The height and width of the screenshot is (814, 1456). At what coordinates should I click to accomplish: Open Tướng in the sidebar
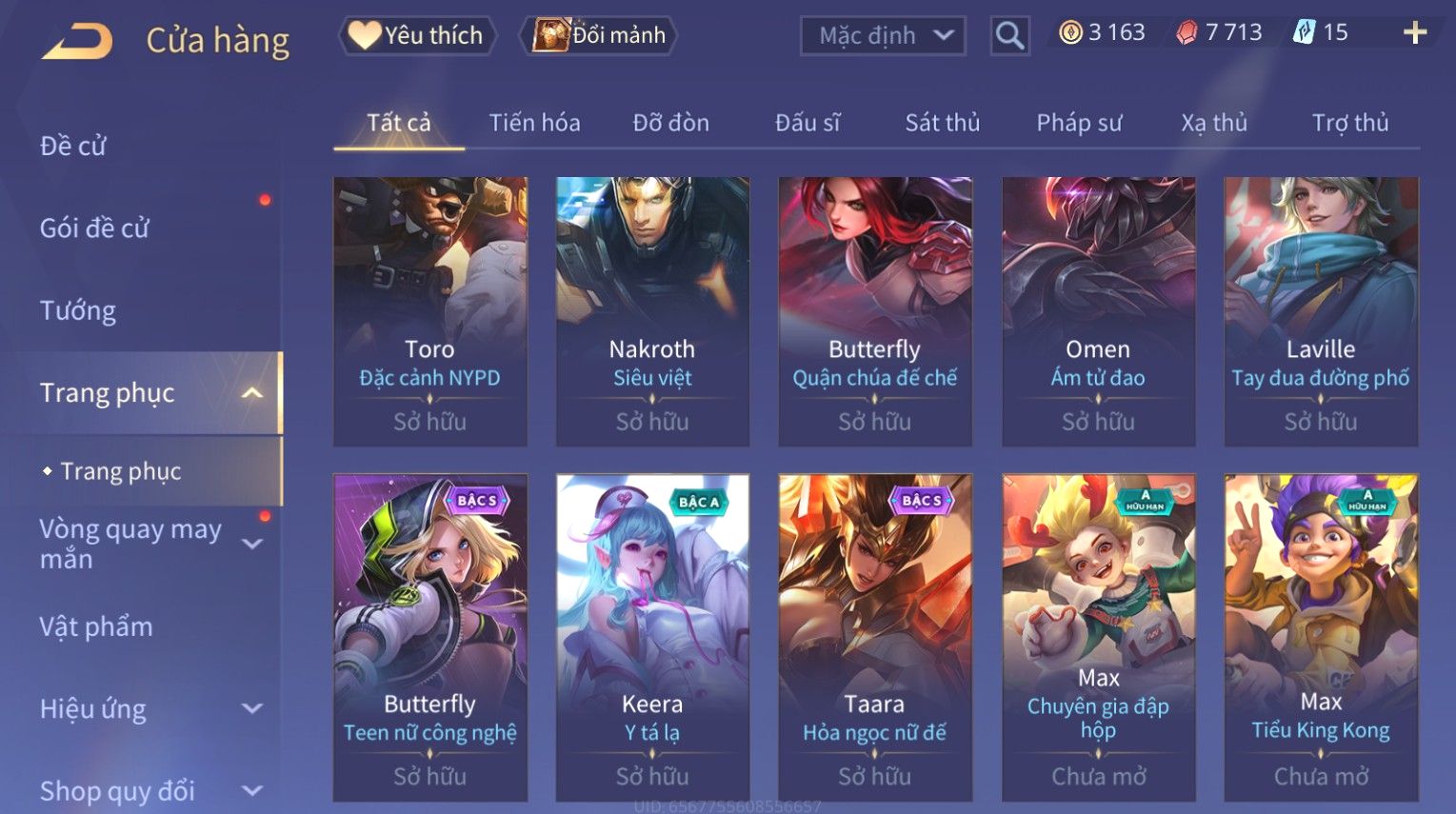[x=78, y=310]
